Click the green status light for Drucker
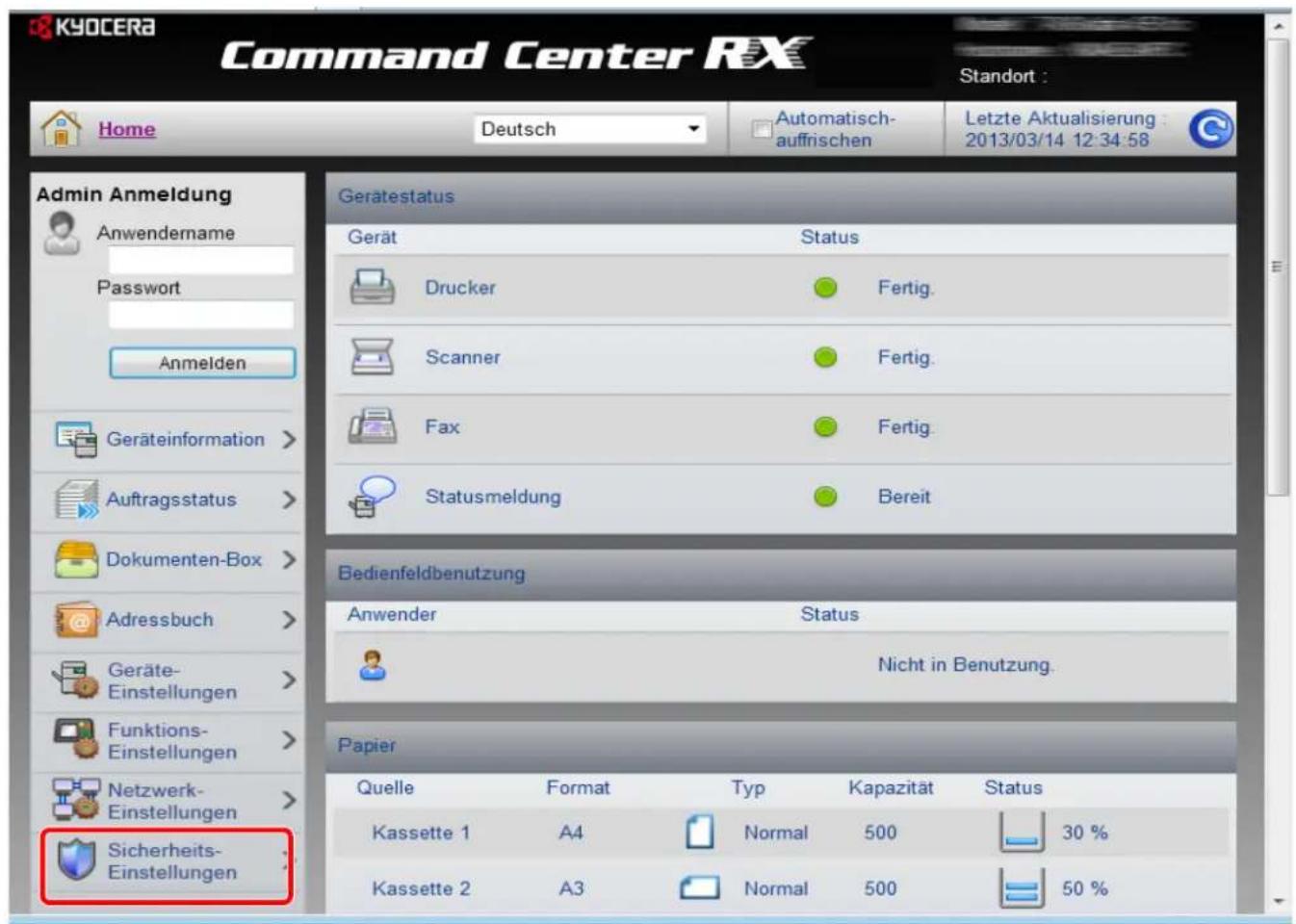1296x924 pixels. (x=825, y=288)
